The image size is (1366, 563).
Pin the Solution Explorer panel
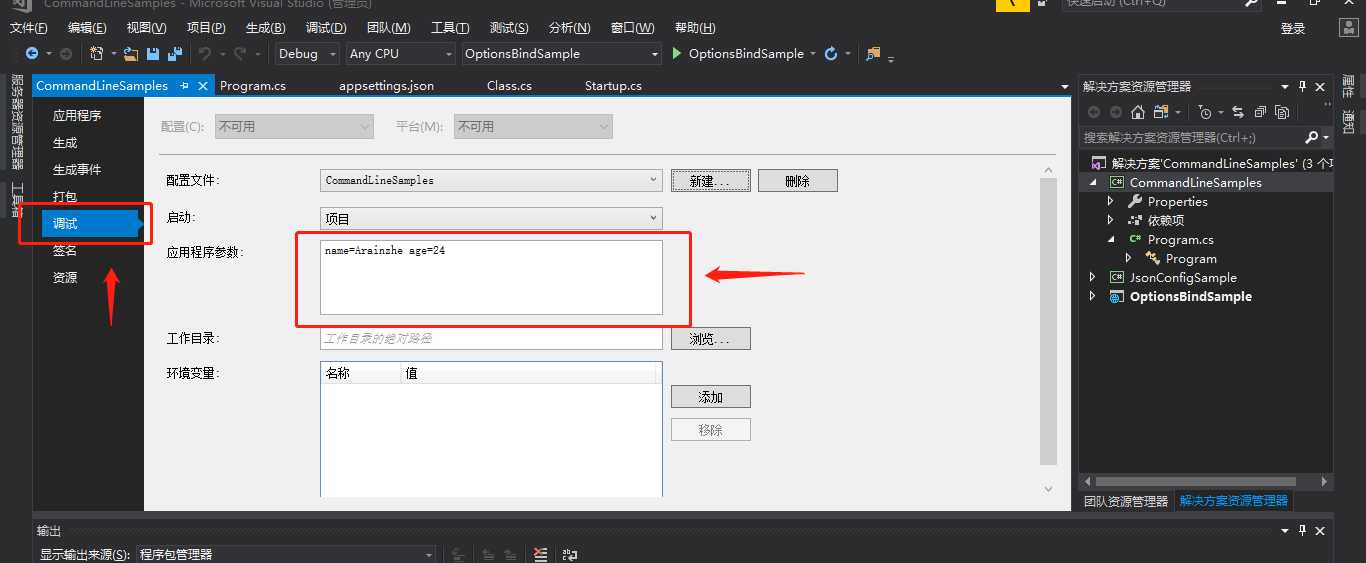pyautogui.click(x=1302, y=87)
